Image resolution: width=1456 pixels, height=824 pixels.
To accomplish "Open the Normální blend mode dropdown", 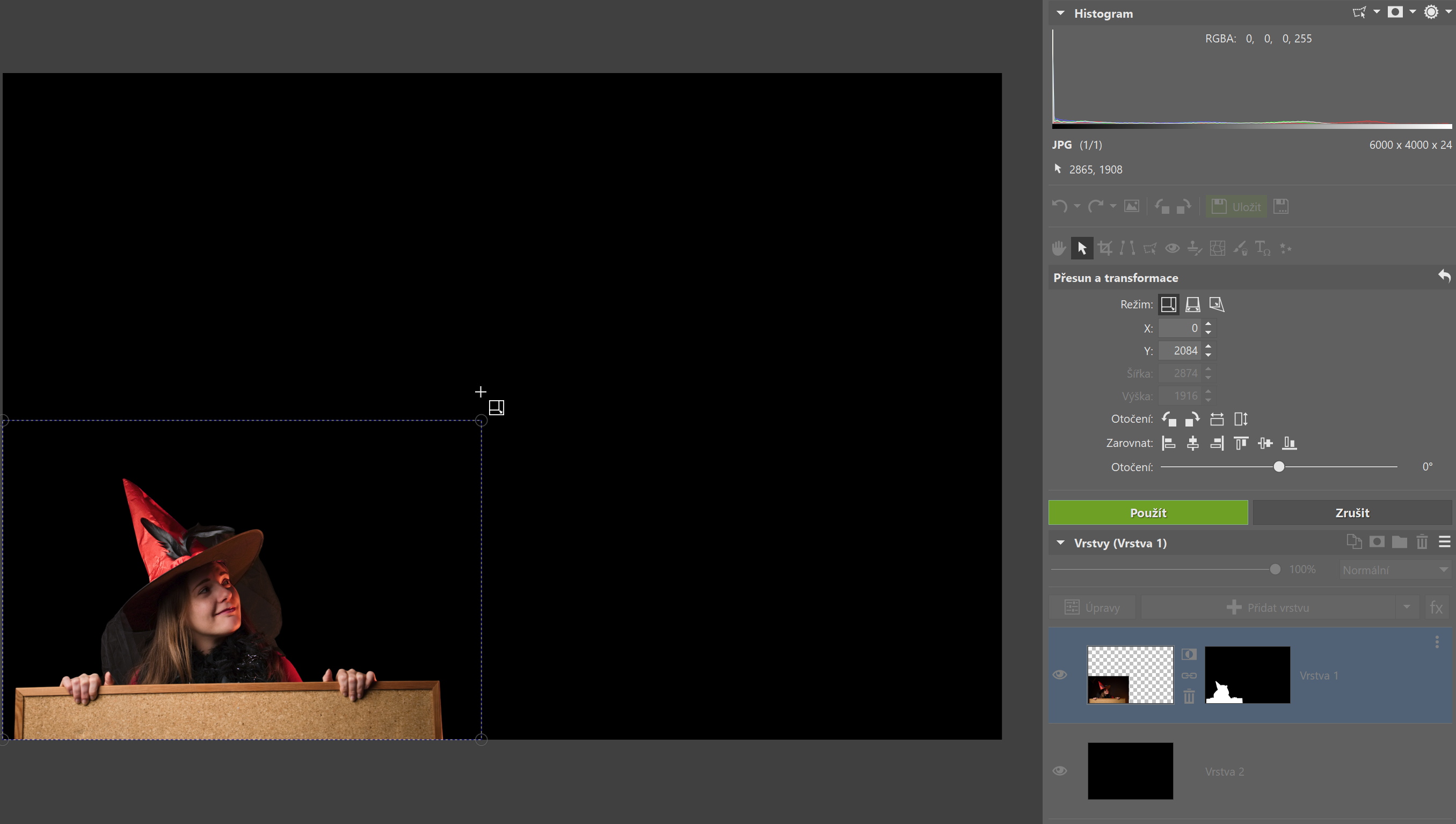I will 1395,570.
